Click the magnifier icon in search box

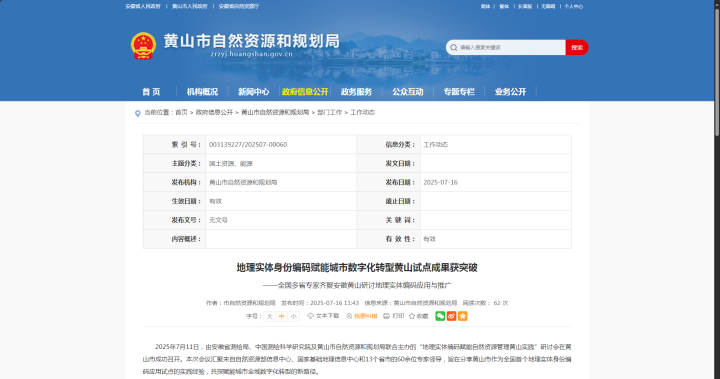click(454, 47)
